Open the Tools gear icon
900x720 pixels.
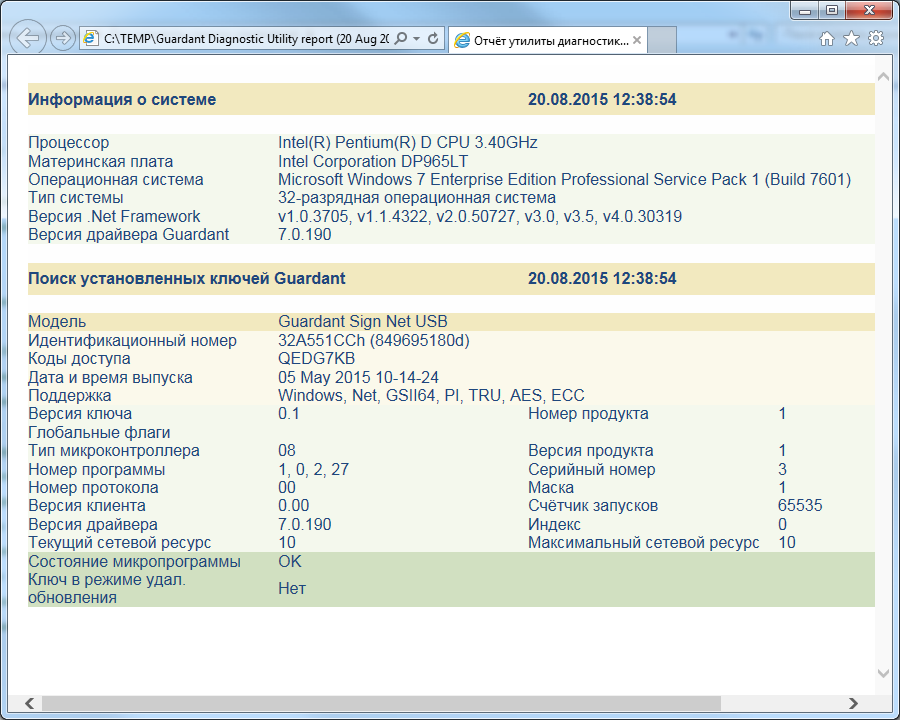tap(875, 39)
